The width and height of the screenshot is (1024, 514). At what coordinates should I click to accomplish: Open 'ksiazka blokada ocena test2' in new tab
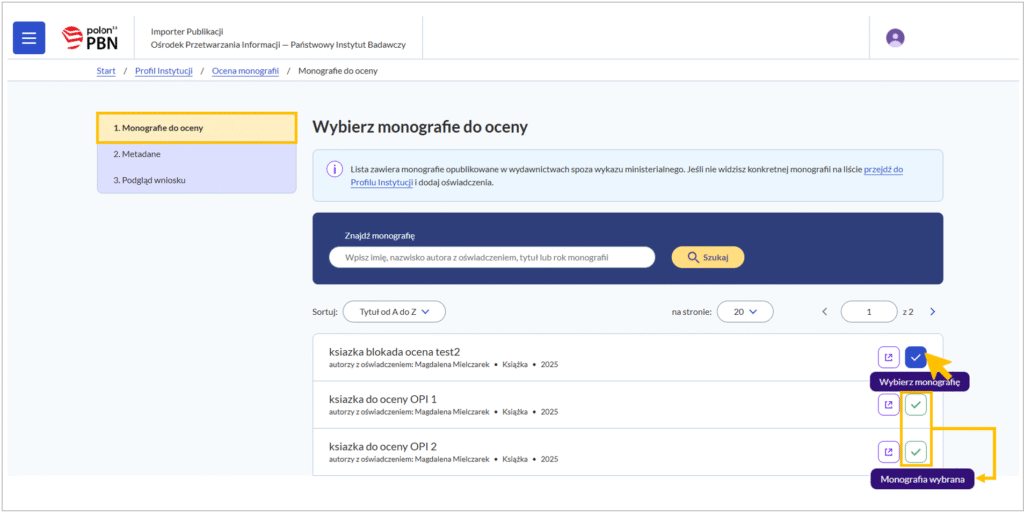point(888,357)
